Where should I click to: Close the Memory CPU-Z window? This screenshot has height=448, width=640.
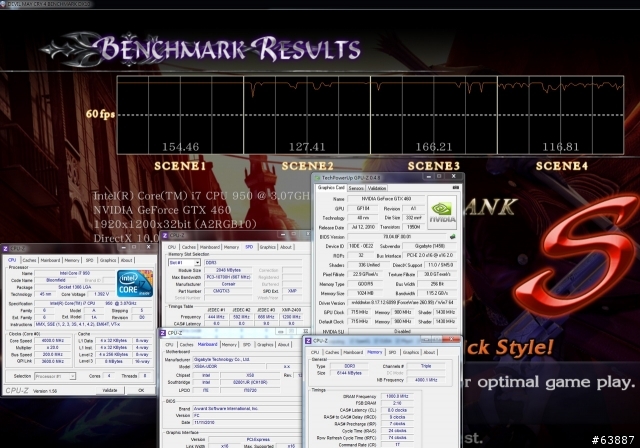coord(451,339)
